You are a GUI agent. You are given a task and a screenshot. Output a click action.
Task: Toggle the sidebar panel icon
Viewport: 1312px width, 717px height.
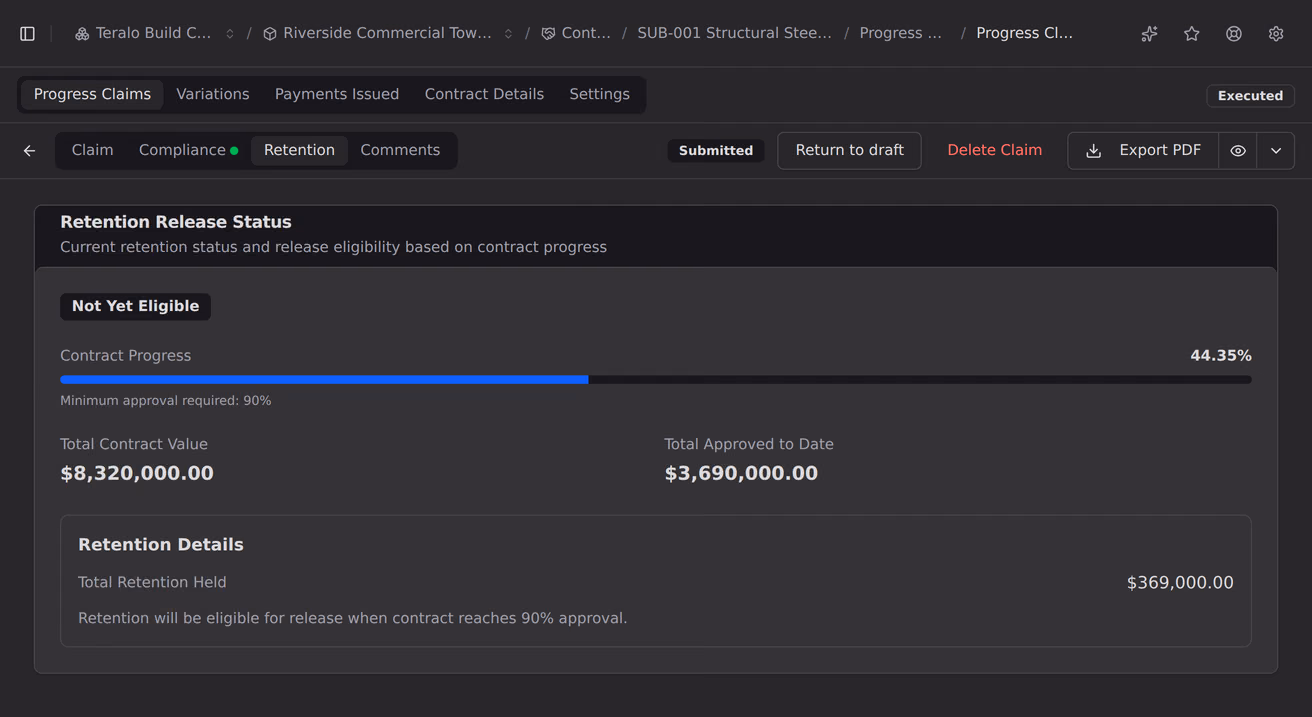pos(28,34)
